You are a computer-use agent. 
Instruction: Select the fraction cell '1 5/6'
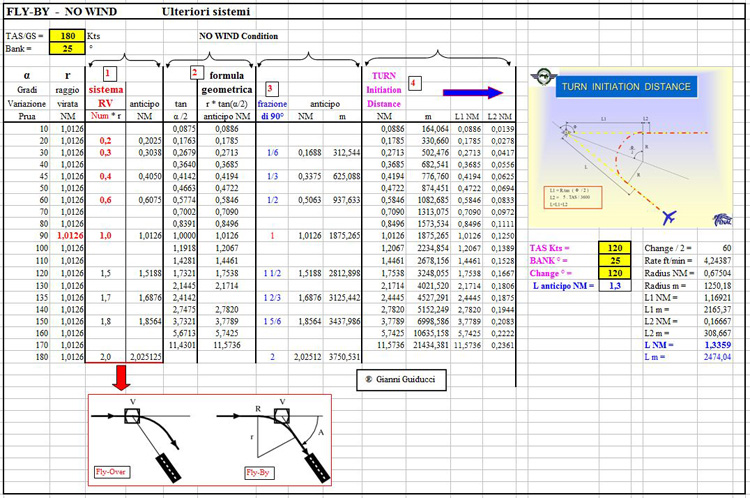point(272,321)
